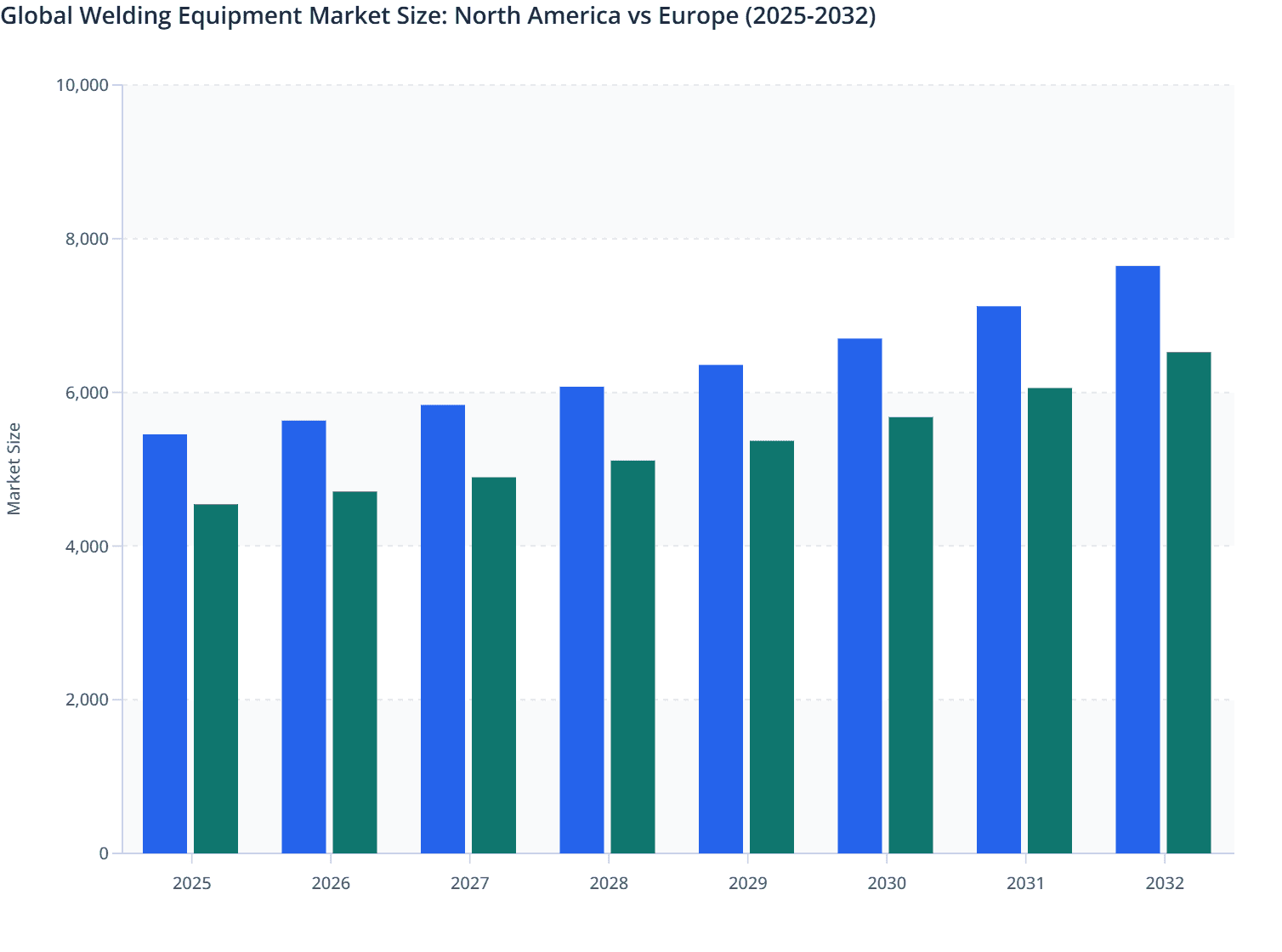Select the green bar above 2026
This screenshot has width=1282, height=952.
coord(355,671)
